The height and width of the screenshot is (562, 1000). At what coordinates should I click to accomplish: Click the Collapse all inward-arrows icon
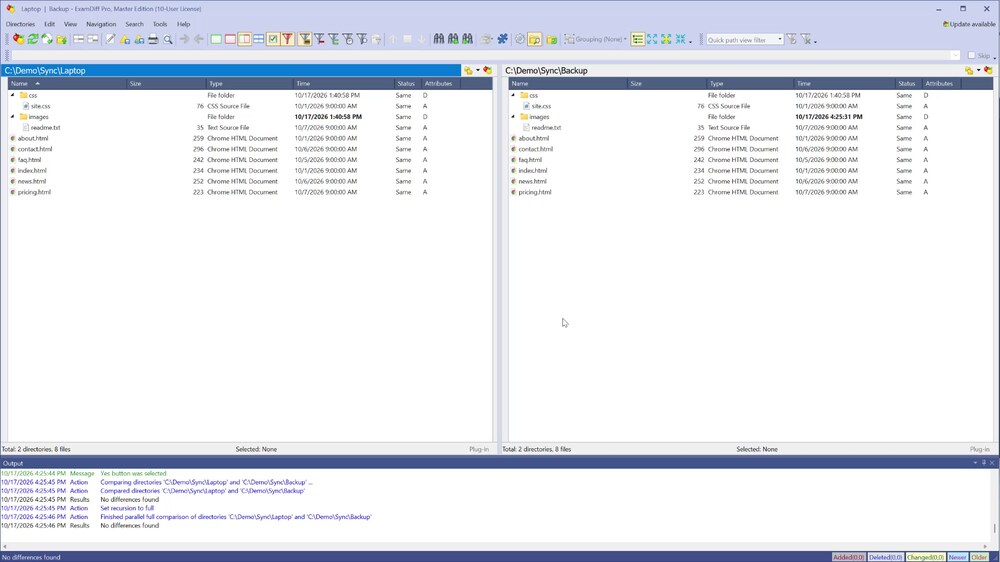pyautogui.click(x=680, y=40)
